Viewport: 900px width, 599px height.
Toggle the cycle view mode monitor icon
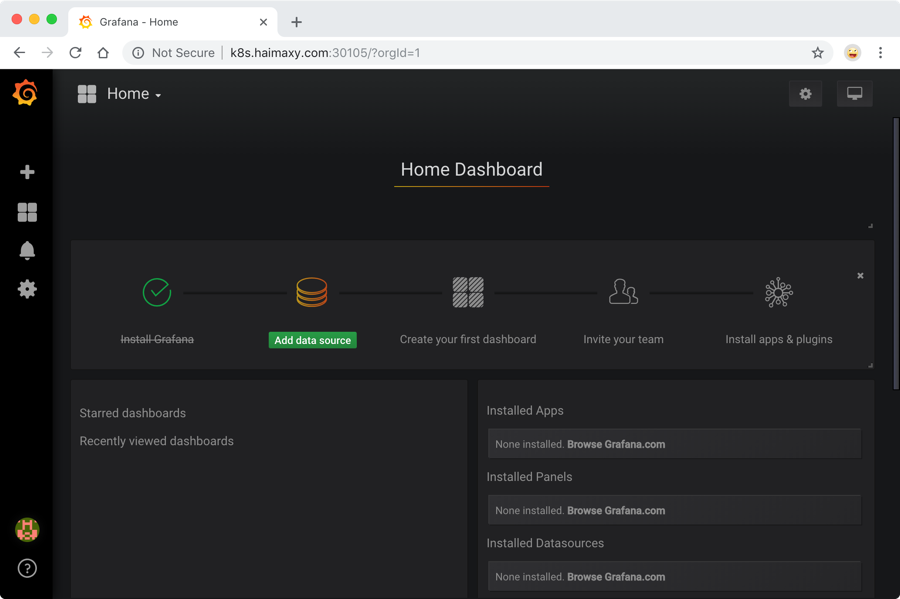click(x=855, y=94)
